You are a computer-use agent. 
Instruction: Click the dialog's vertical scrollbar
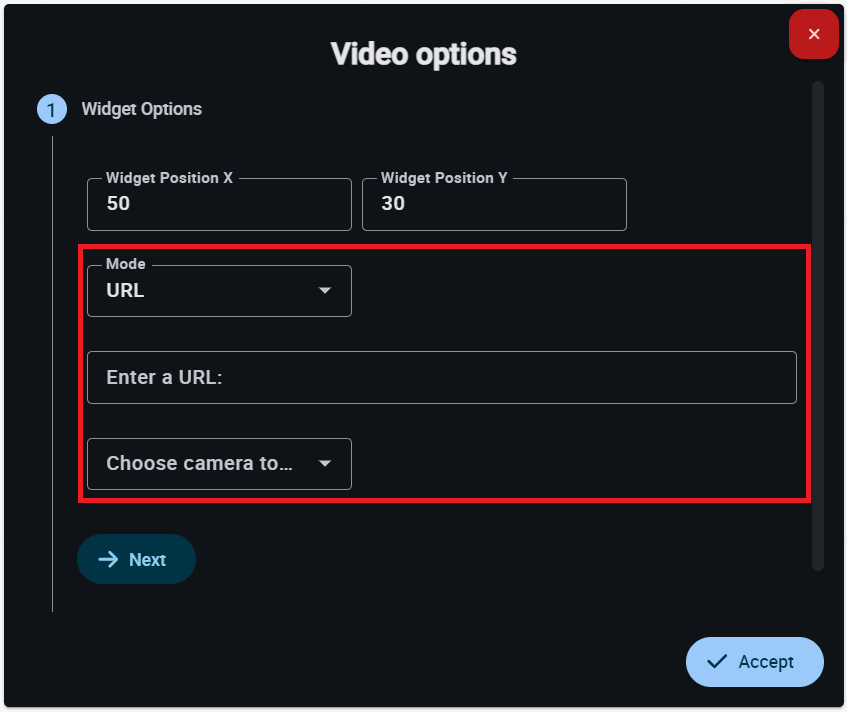817,325
